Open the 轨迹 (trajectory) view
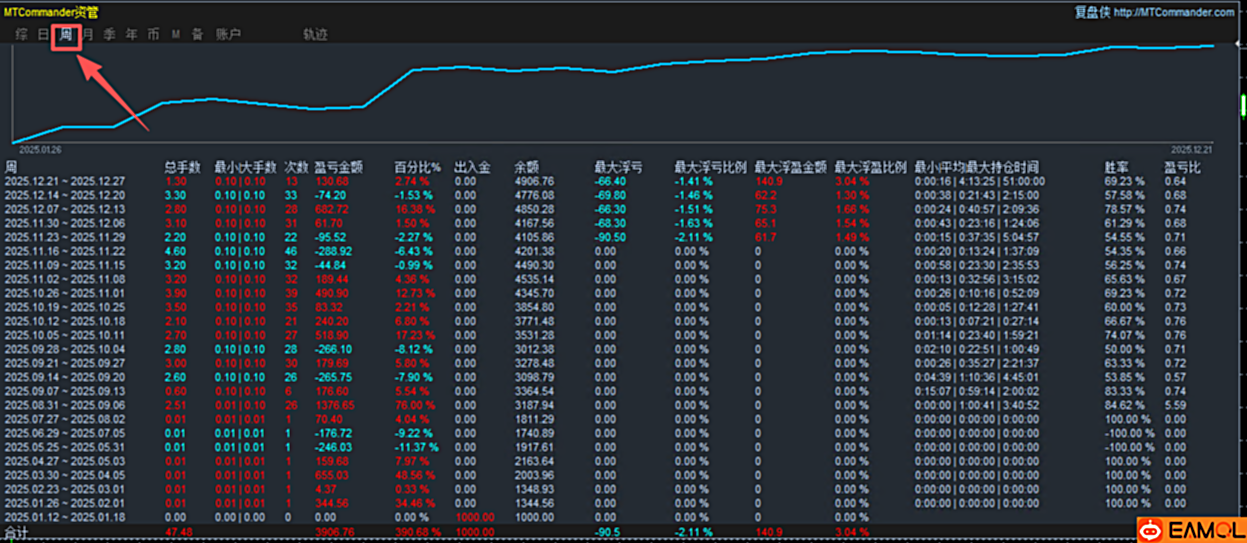The height and width of the screenshot is (543, 1247). pos(315,35)
